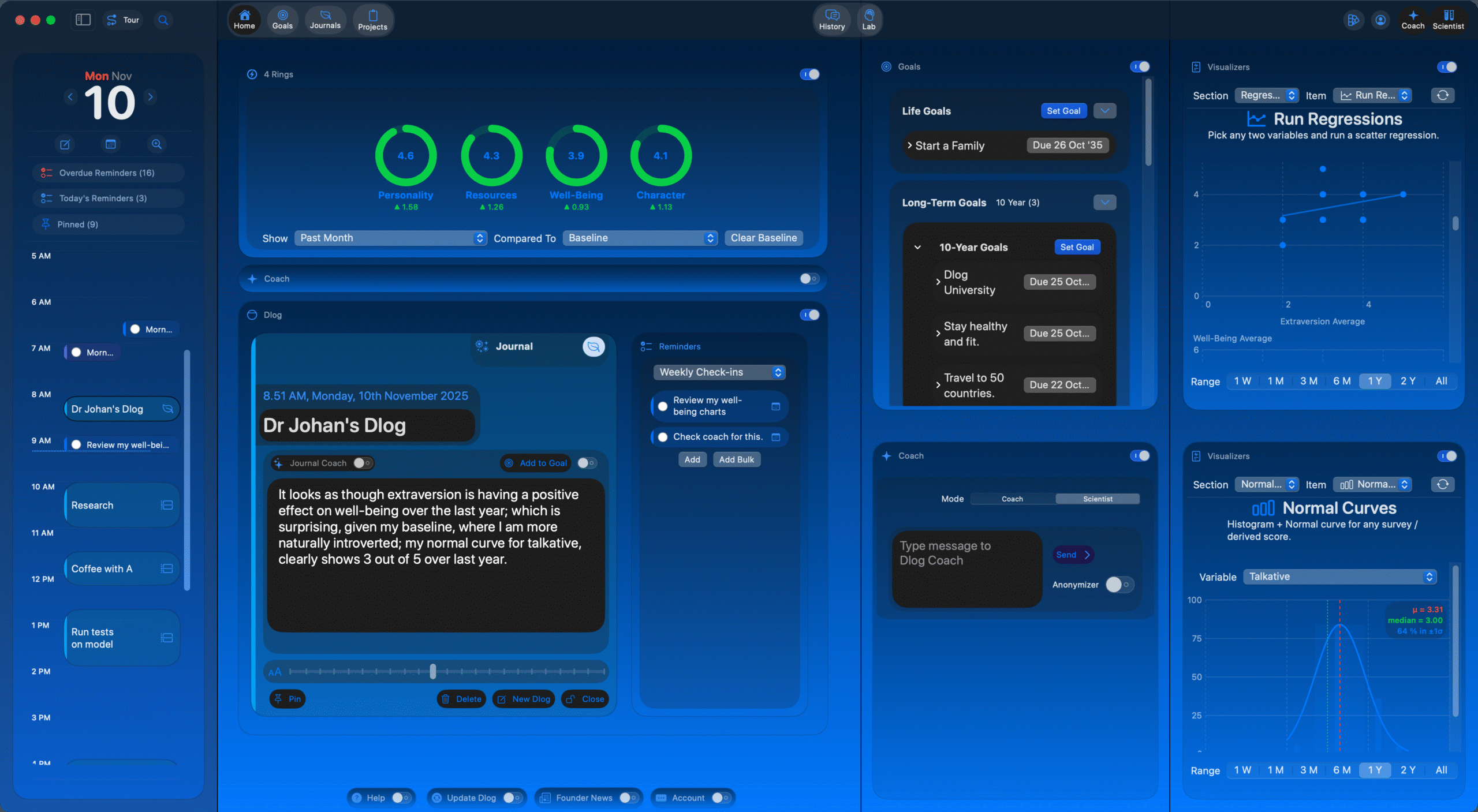Check the 'Check coach for this' reminder circle

click(x=663, y=437)
